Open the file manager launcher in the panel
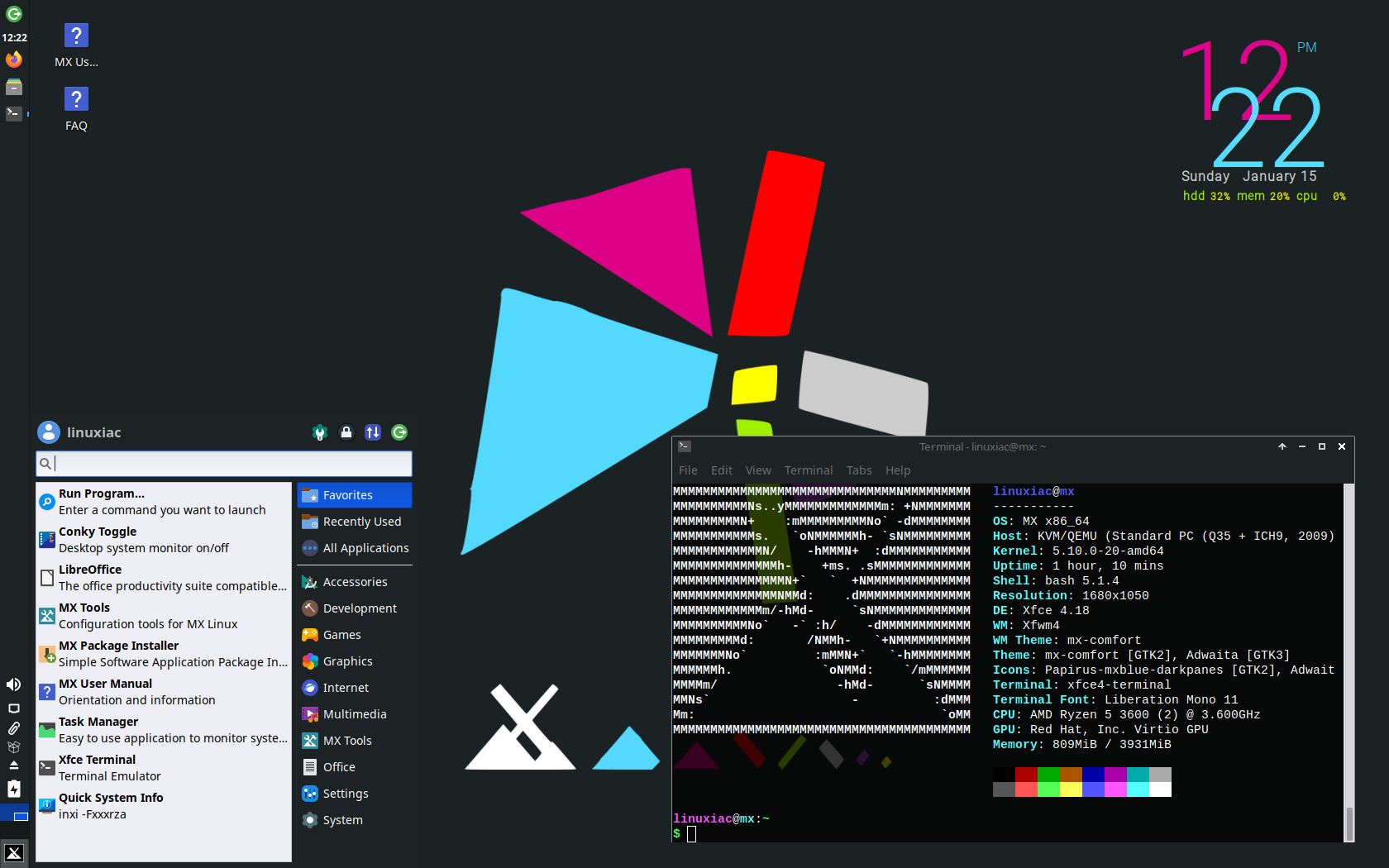Screen dimensions: 1389x868 (x=14, y=87)
